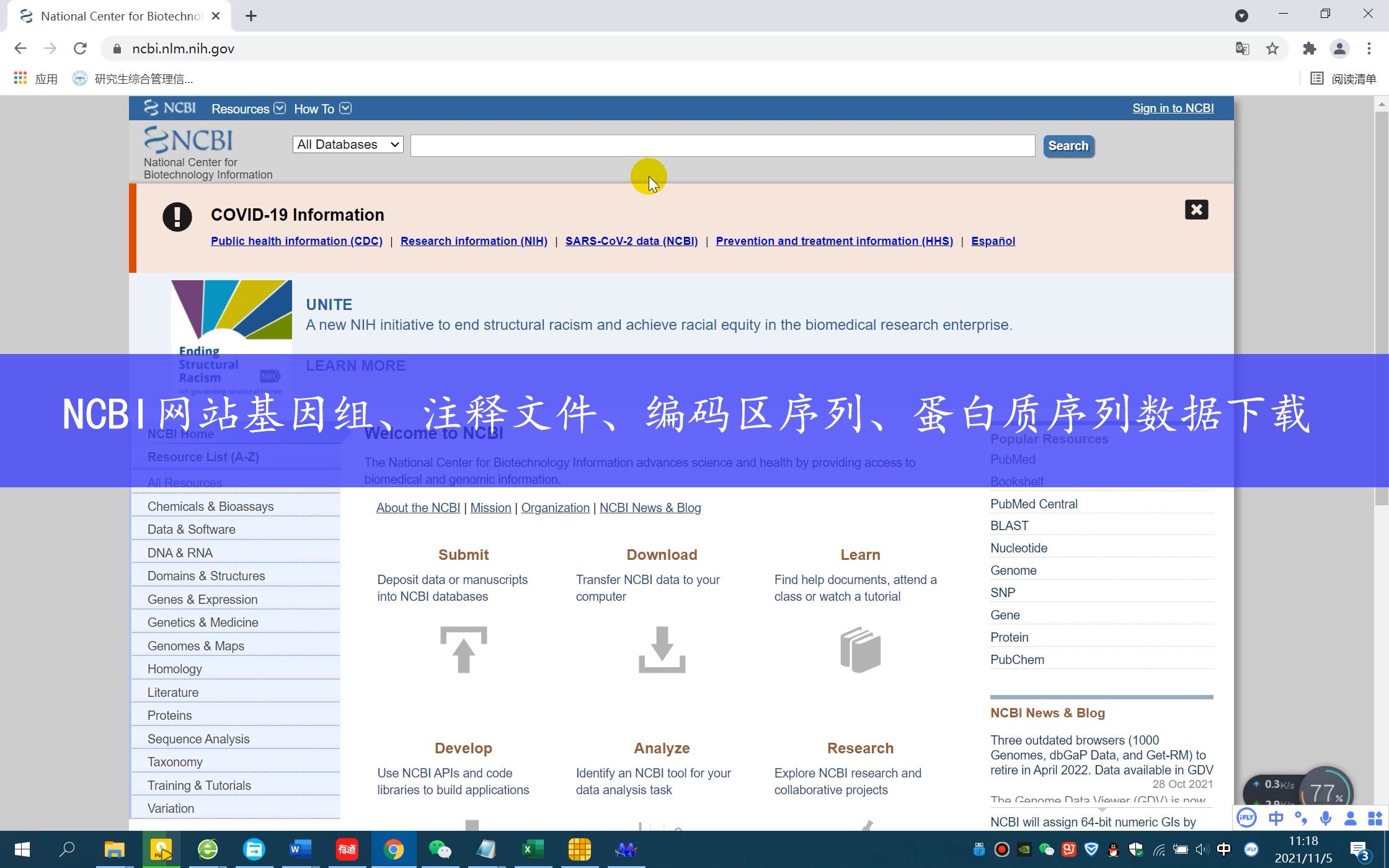1389x868 pixels.
Task: Close the COVID-19 information banner
Action: [x=1196, y=210]
